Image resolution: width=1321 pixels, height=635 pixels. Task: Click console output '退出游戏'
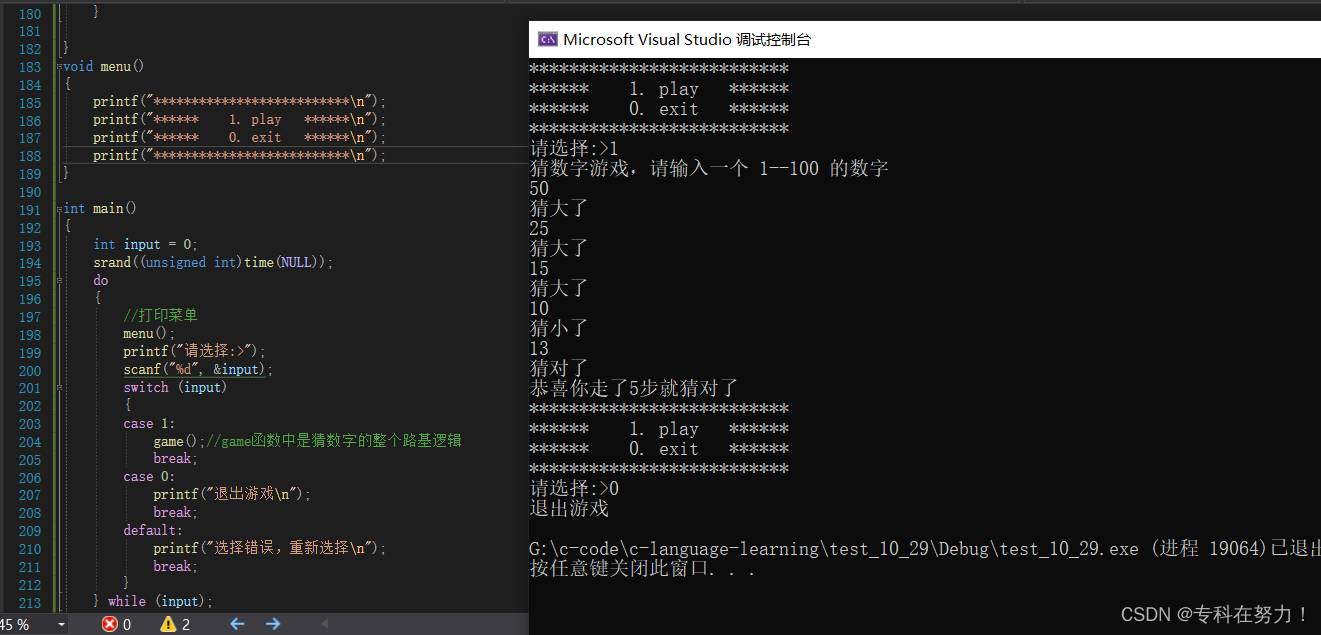coord(569,508)
